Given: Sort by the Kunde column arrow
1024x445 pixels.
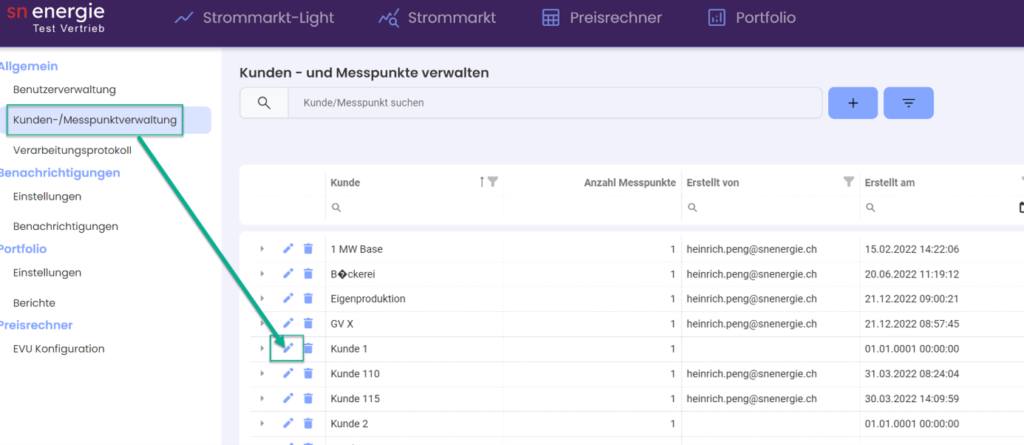Looking at the screenshot, I should coord(482,182).
